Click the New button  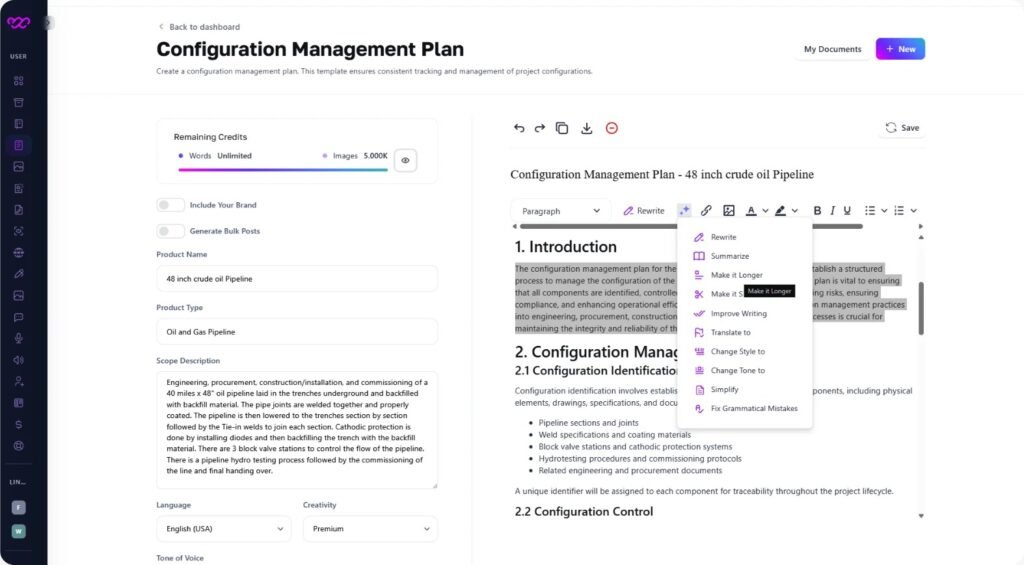click(900, 49)
